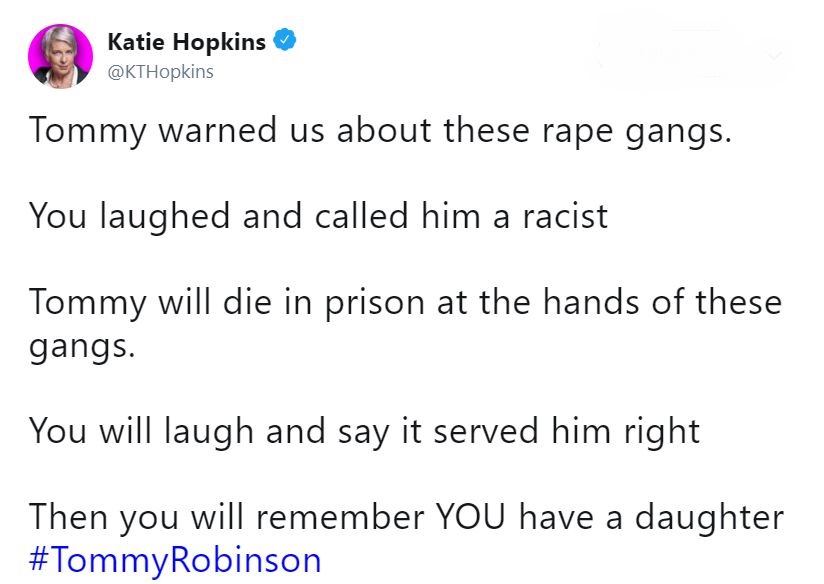Screen dimensions: 824x584
Task: Click the word 'prison' in the tweet
Action: tap(375, 305)
